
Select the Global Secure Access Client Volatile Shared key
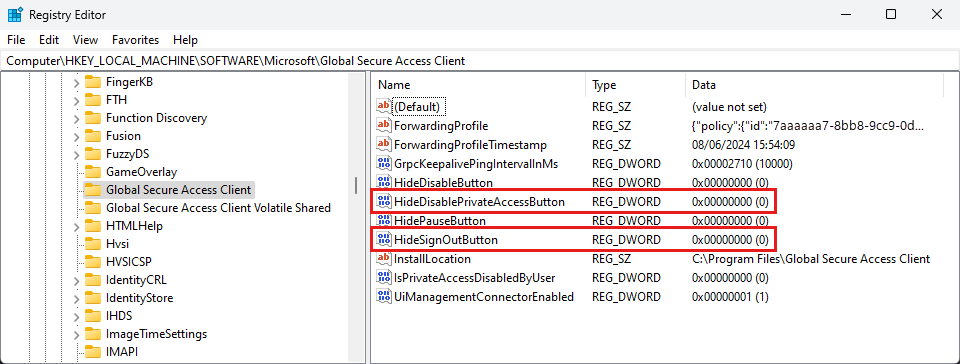click(x=219, y=208)
